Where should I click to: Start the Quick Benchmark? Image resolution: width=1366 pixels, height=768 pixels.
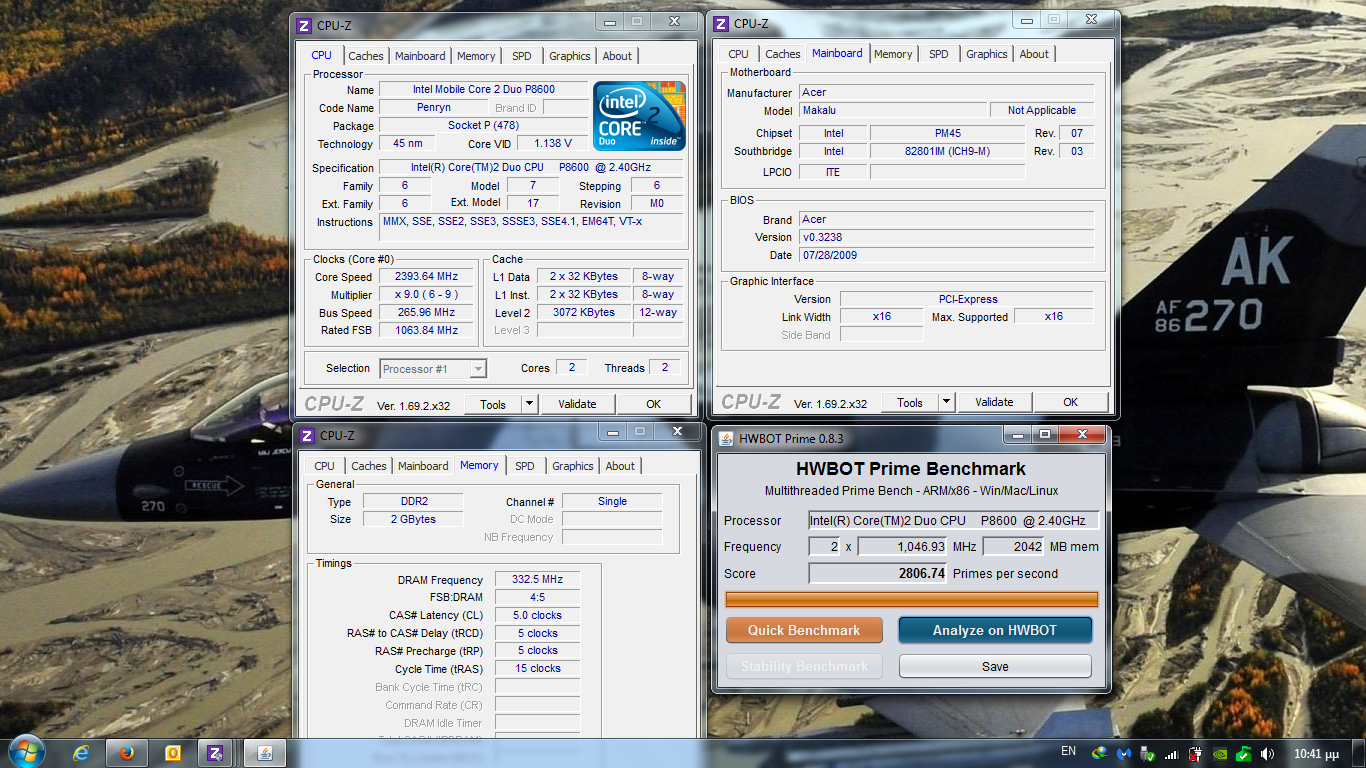tap(804, 630)
